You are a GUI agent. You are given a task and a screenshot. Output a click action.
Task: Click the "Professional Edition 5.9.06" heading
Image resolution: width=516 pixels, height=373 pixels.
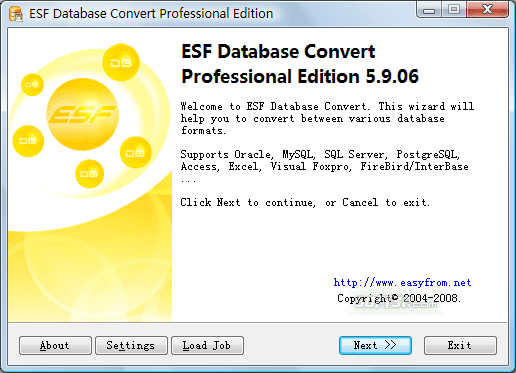[x=300, y=76]
